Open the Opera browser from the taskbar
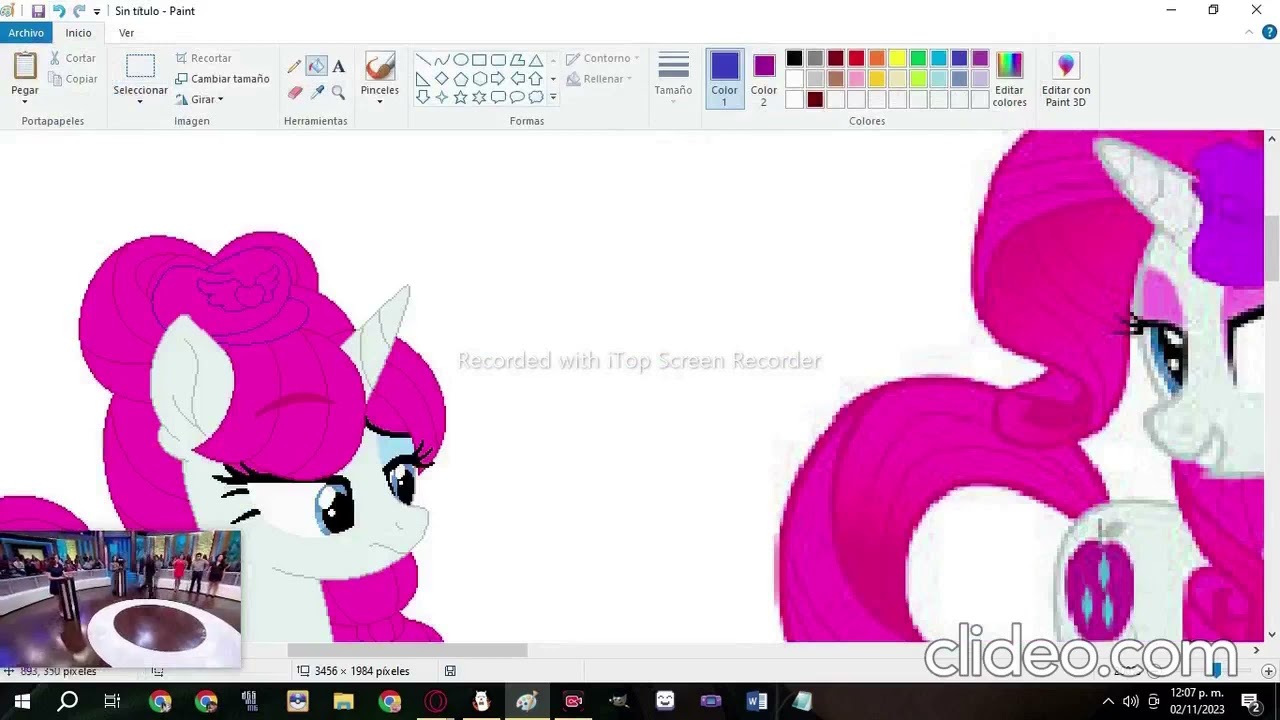1280x720 pixels. point(436,701)
